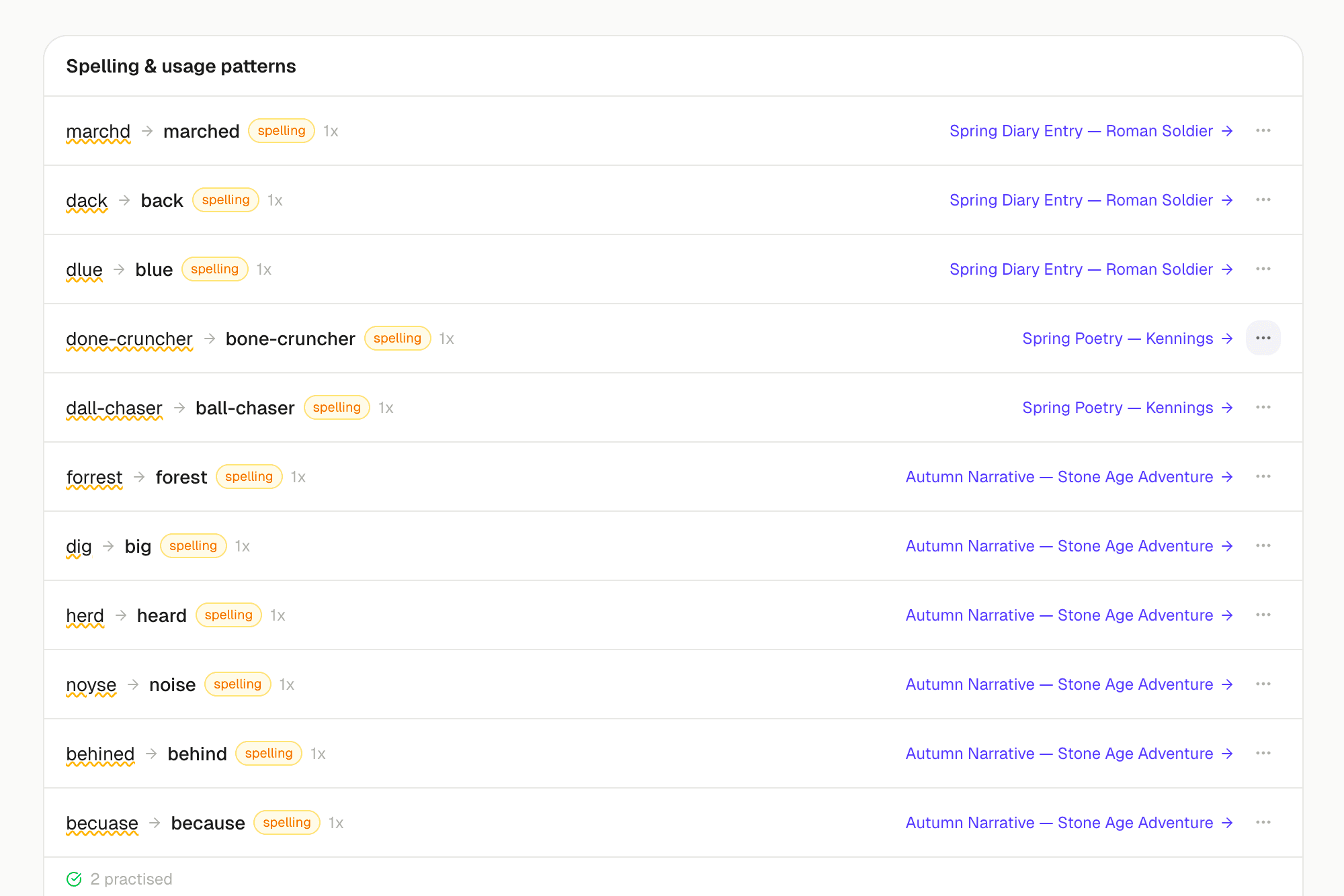This screenshot has width=1344, height=896.
Task: Open three-dot menu for dack → back row
Action: click(1263, 200)
